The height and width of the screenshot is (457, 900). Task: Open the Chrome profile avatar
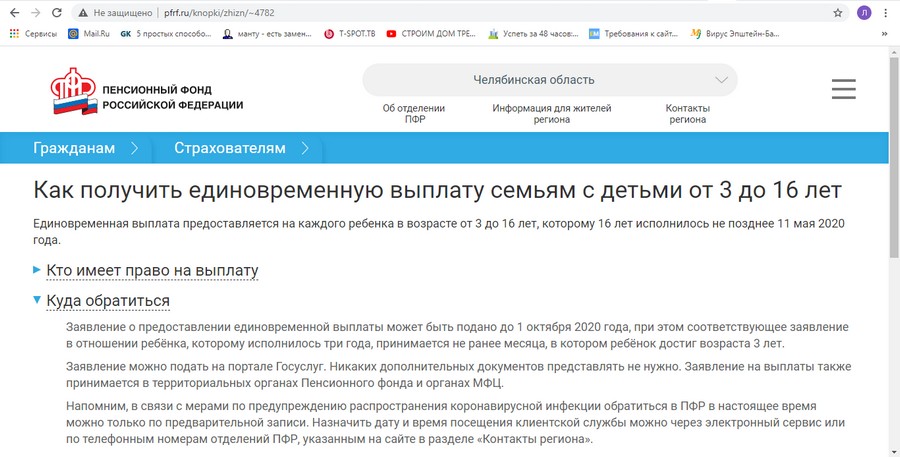pos(864,13)
